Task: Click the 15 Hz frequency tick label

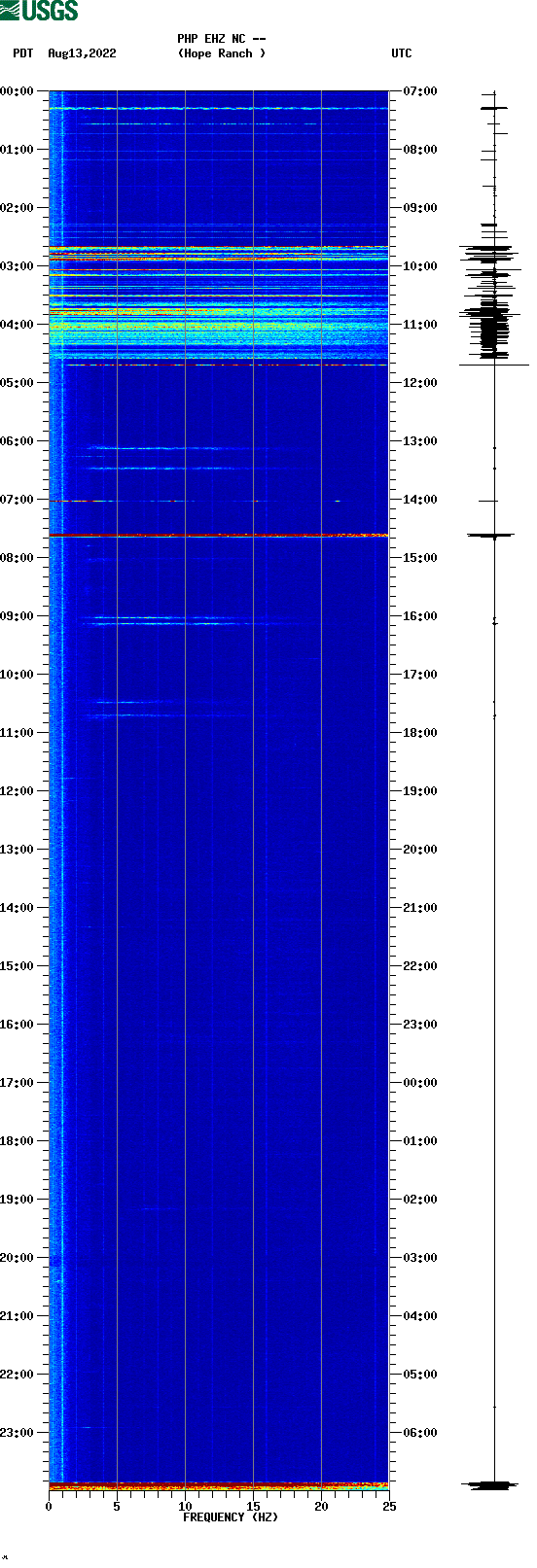Action: click(x=253, y=1507)
